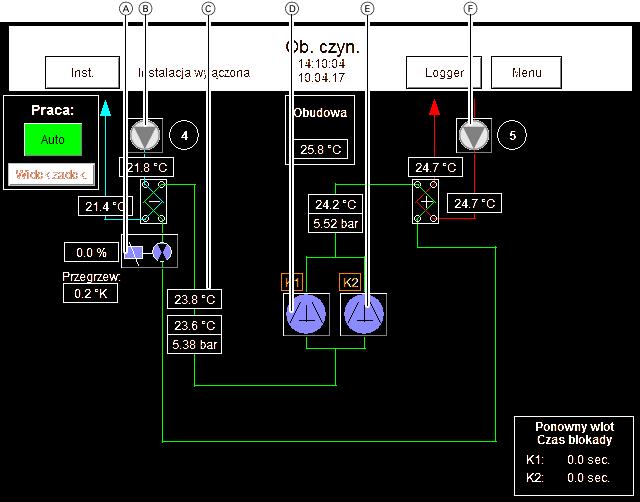This screenshot has width=640, height=502.
Task: Click the circled number 4 indicator
Action: pos(184,135)
